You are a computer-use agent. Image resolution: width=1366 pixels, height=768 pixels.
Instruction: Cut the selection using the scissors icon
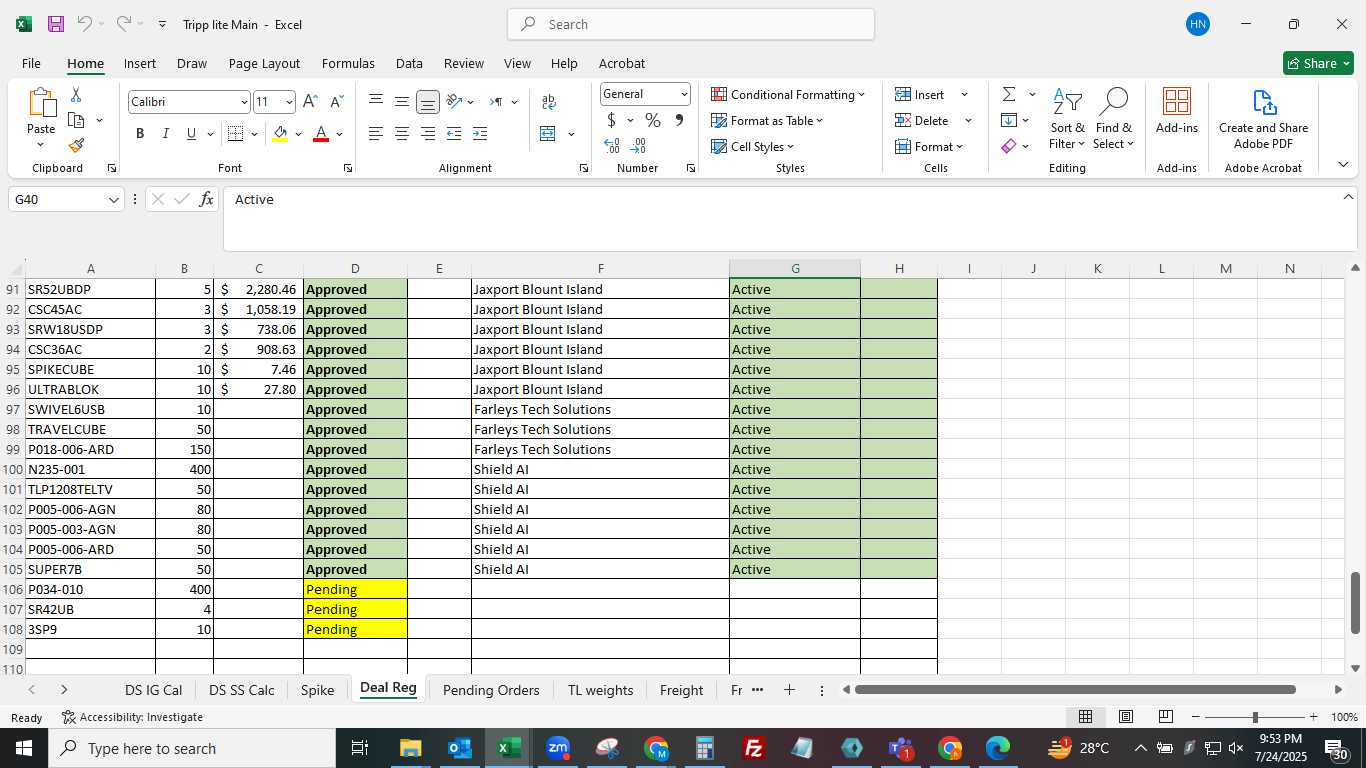tap(76, 94)
